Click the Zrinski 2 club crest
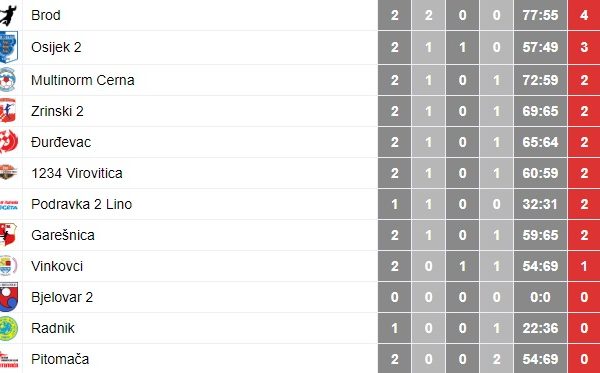 pyautogui.click(x=8, y=111)
